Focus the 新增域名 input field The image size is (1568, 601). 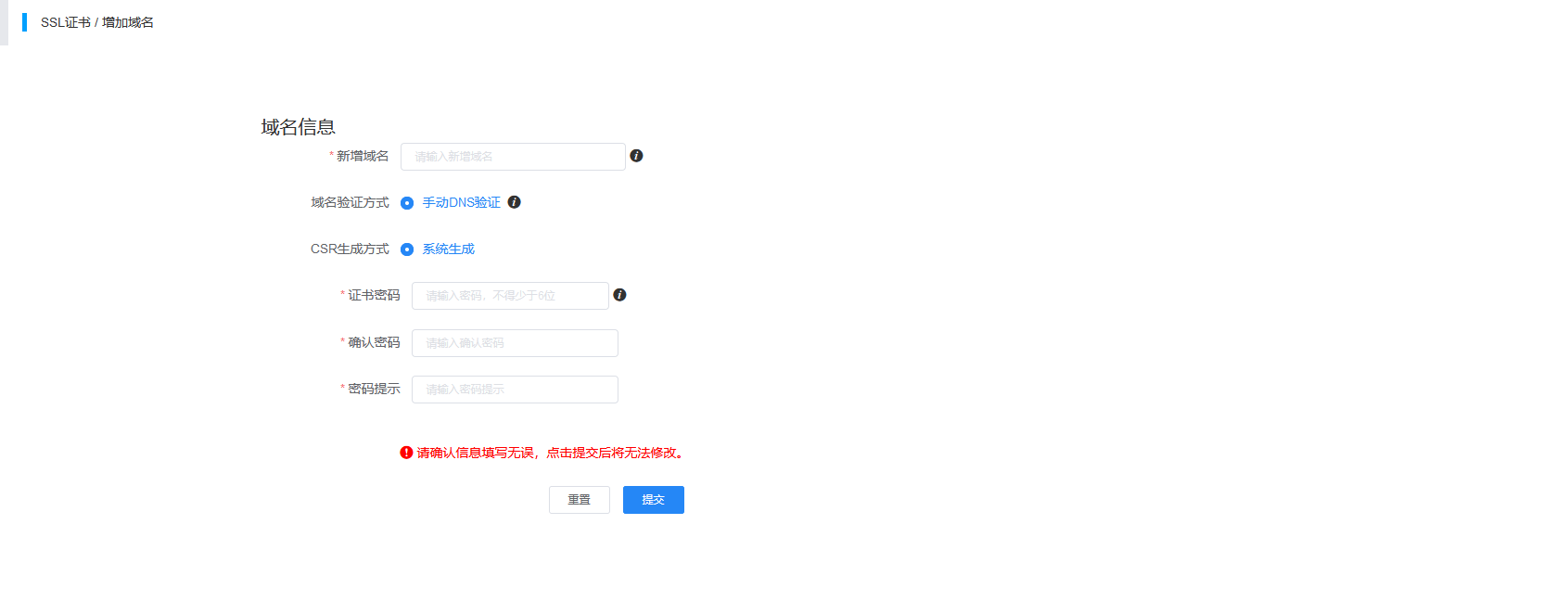[x=513, y=157]
